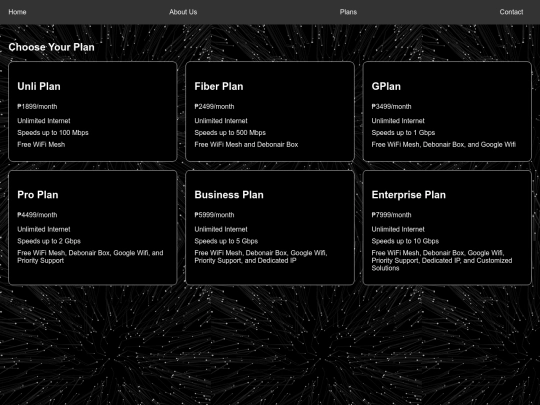Viewport: 540px width, 405px height.
Task: Click Free WiFi Mesh and Debonair Box
Action: pyautogui.click(x=246, y=145)
